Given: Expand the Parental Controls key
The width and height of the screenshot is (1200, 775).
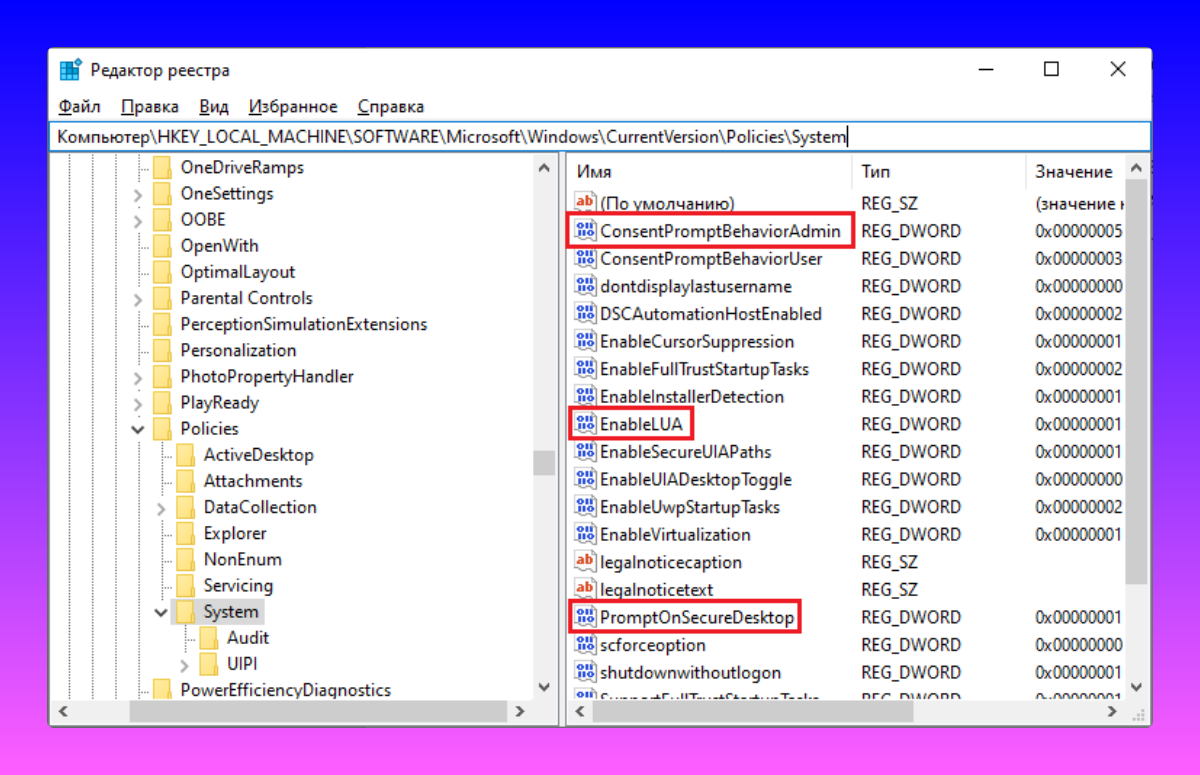Looking at the screenshot, I should [x=138, y=298].
